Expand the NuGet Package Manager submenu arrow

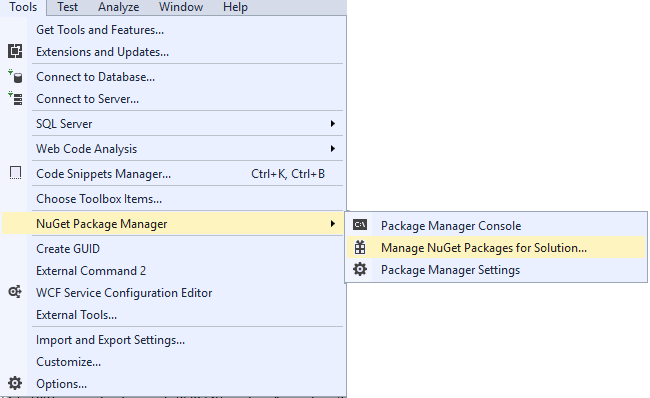pos(332,224)
